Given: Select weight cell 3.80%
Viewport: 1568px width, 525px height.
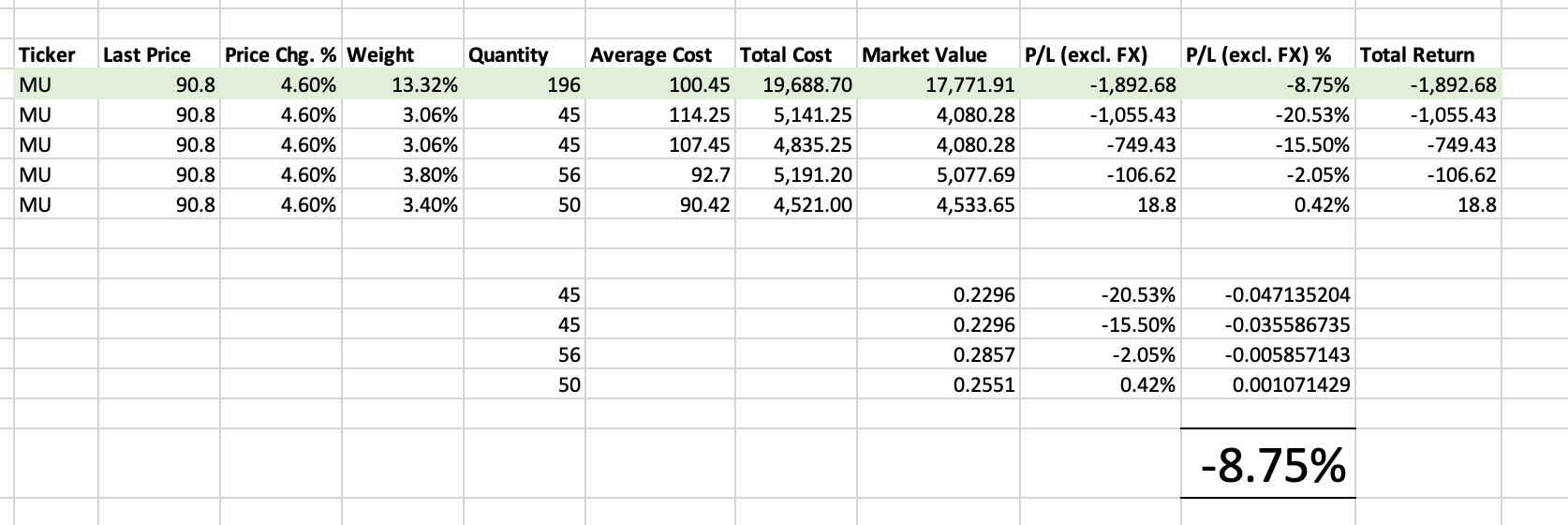Looking at the screenshot, I should coord(403,175).
